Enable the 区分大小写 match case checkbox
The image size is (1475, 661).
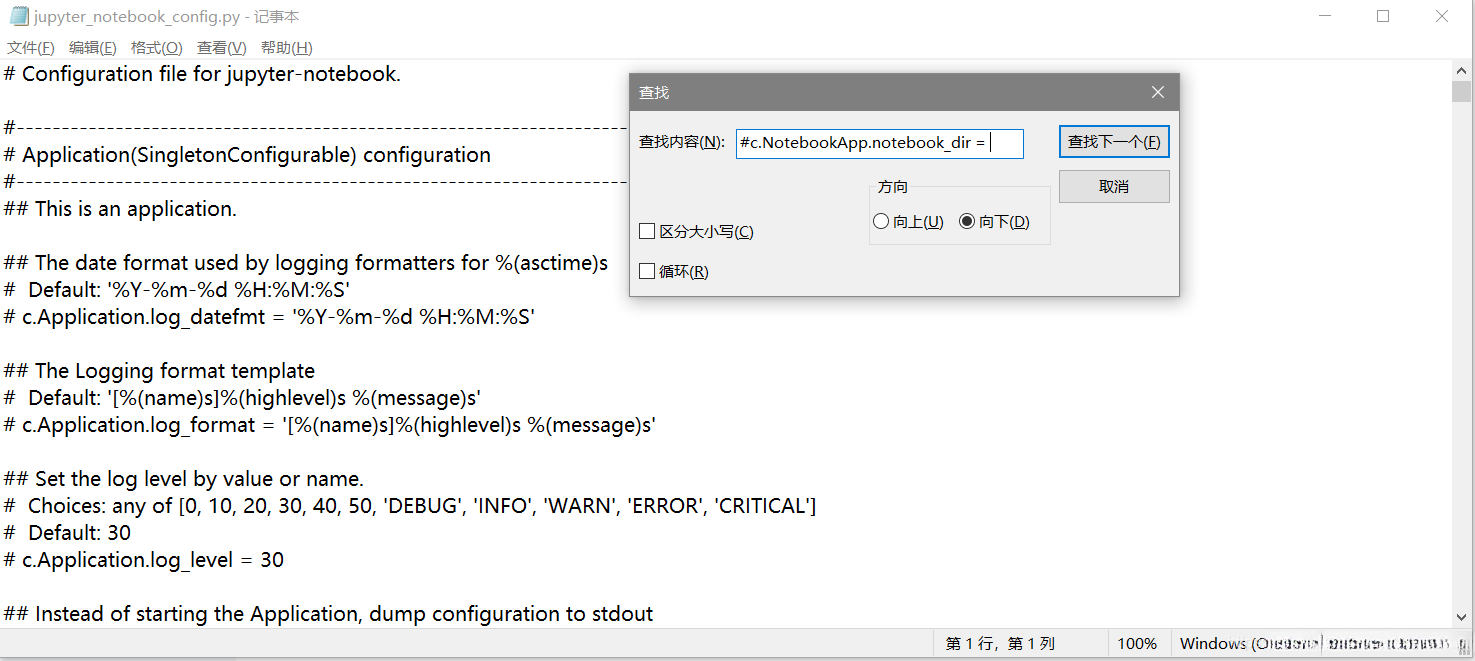point(647,232)
